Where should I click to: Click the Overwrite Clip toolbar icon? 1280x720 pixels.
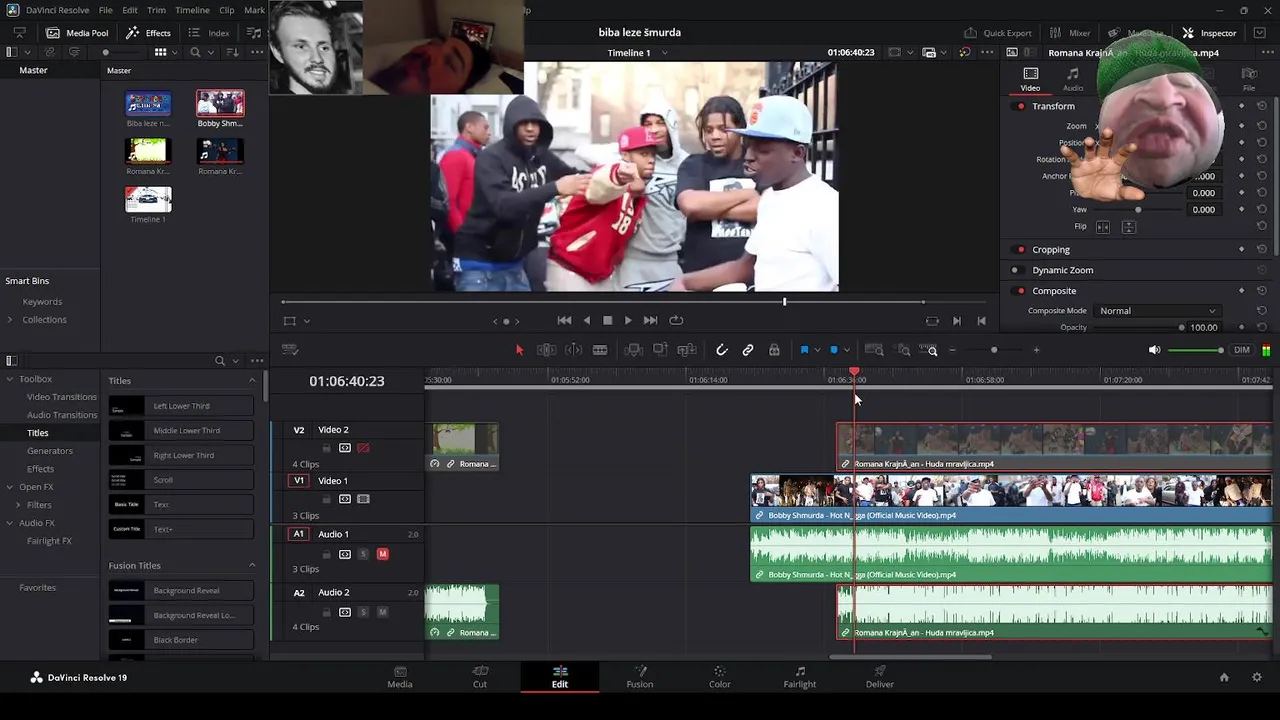tap(660, 350)
